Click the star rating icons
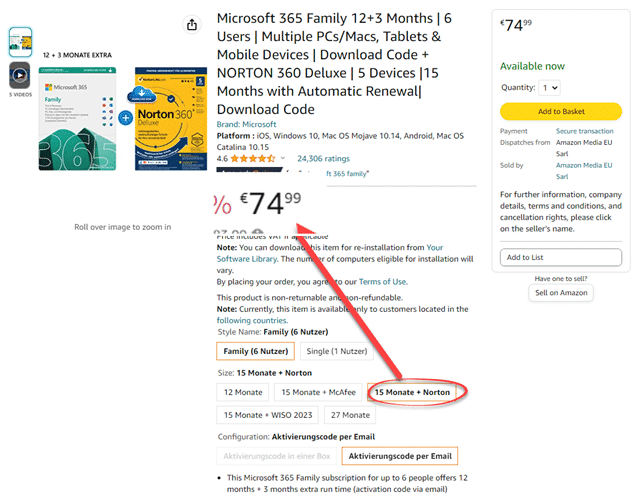634x497 pixels. (253, 158)
